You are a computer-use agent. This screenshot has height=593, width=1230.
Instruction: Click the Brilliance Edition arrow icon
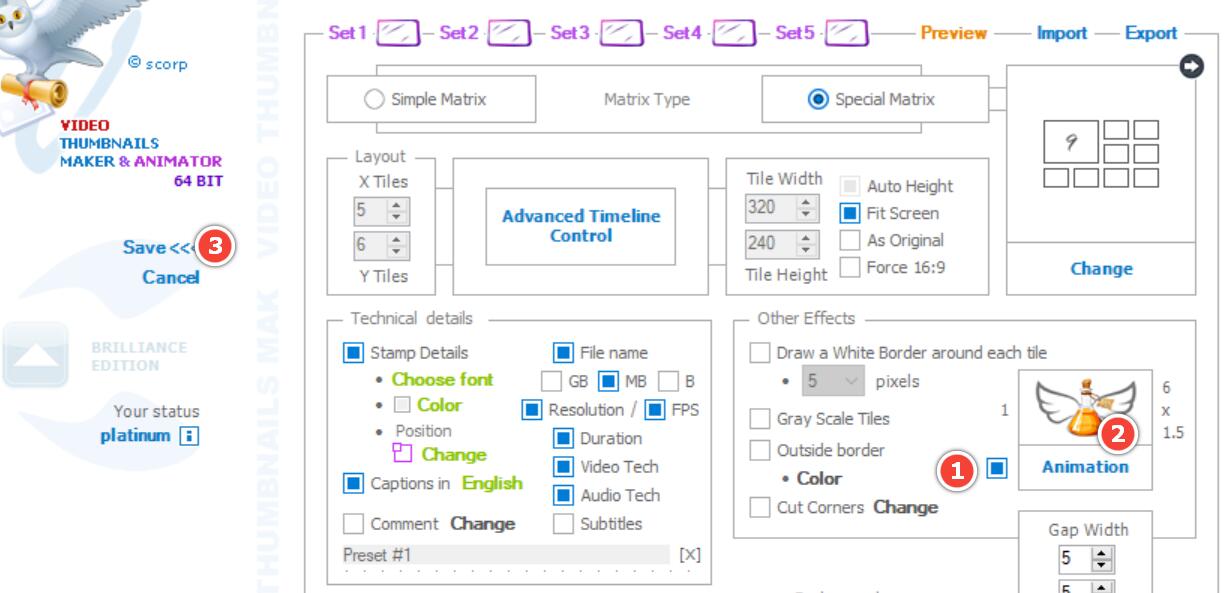coord(35,355)
